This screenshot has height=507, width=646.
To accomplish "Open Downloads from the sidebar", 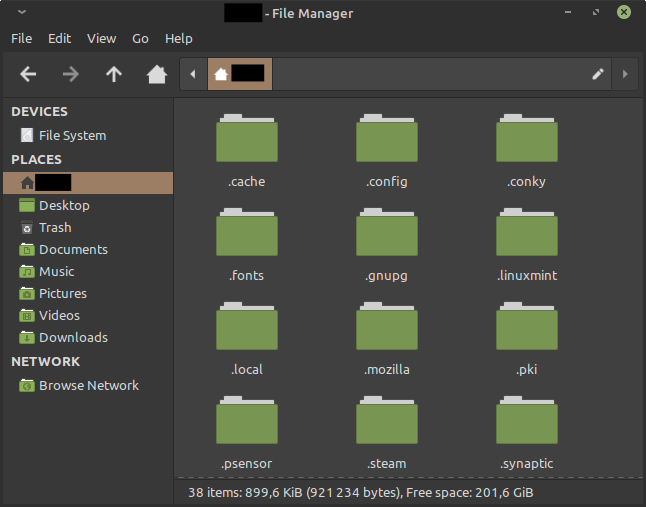I will click(88, 337).
